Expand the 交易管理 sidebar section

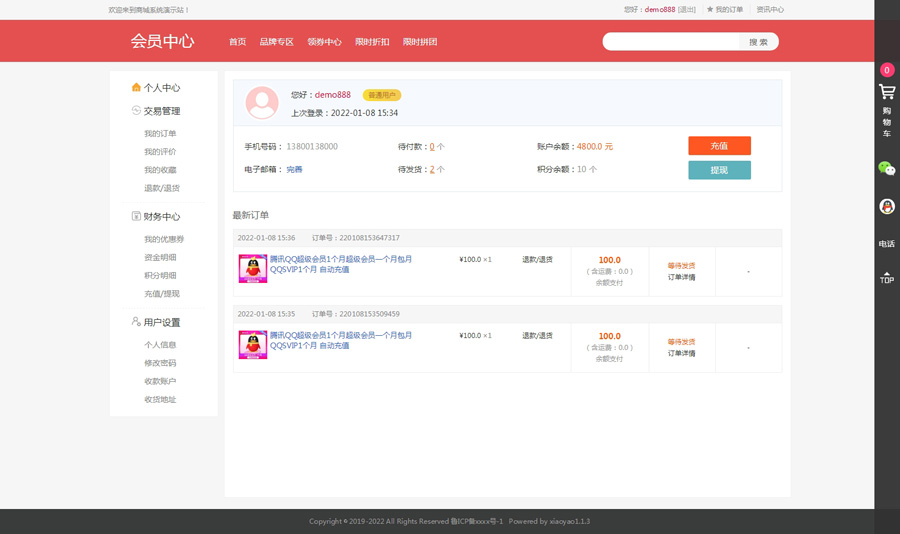point(160,111)
